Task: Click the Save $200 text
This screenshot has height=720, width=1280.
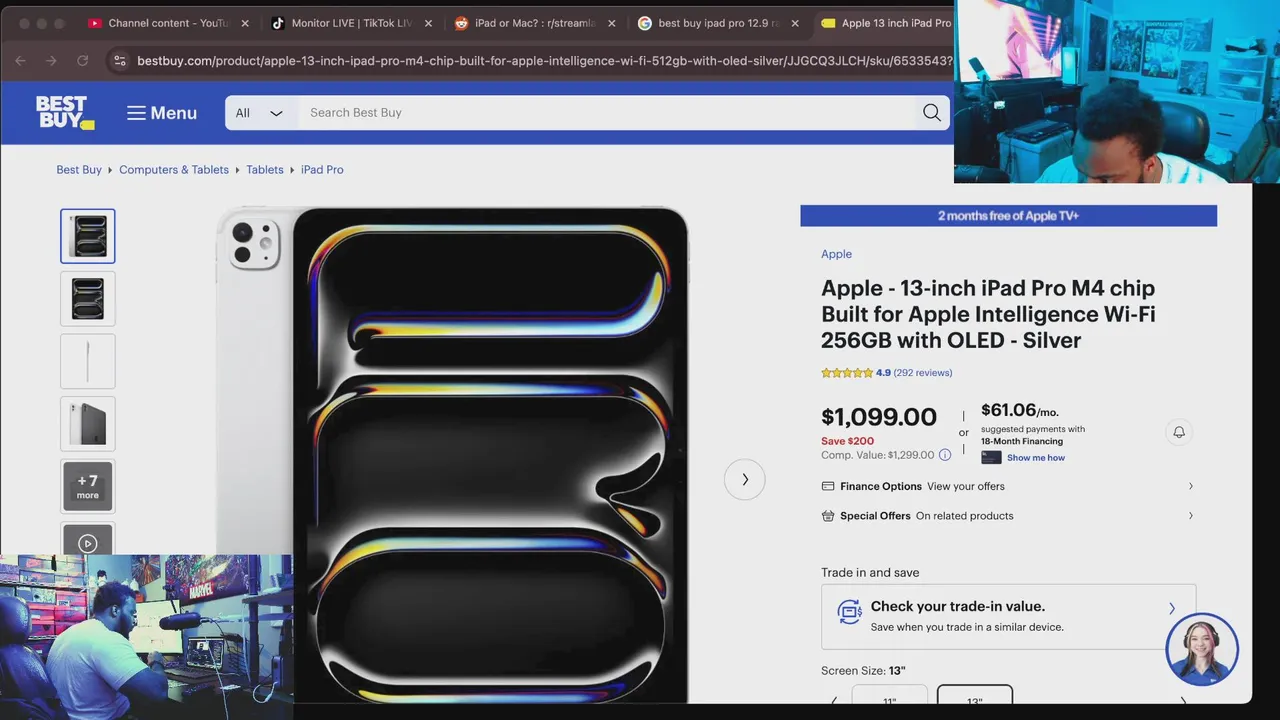Action: click(848, 441)
